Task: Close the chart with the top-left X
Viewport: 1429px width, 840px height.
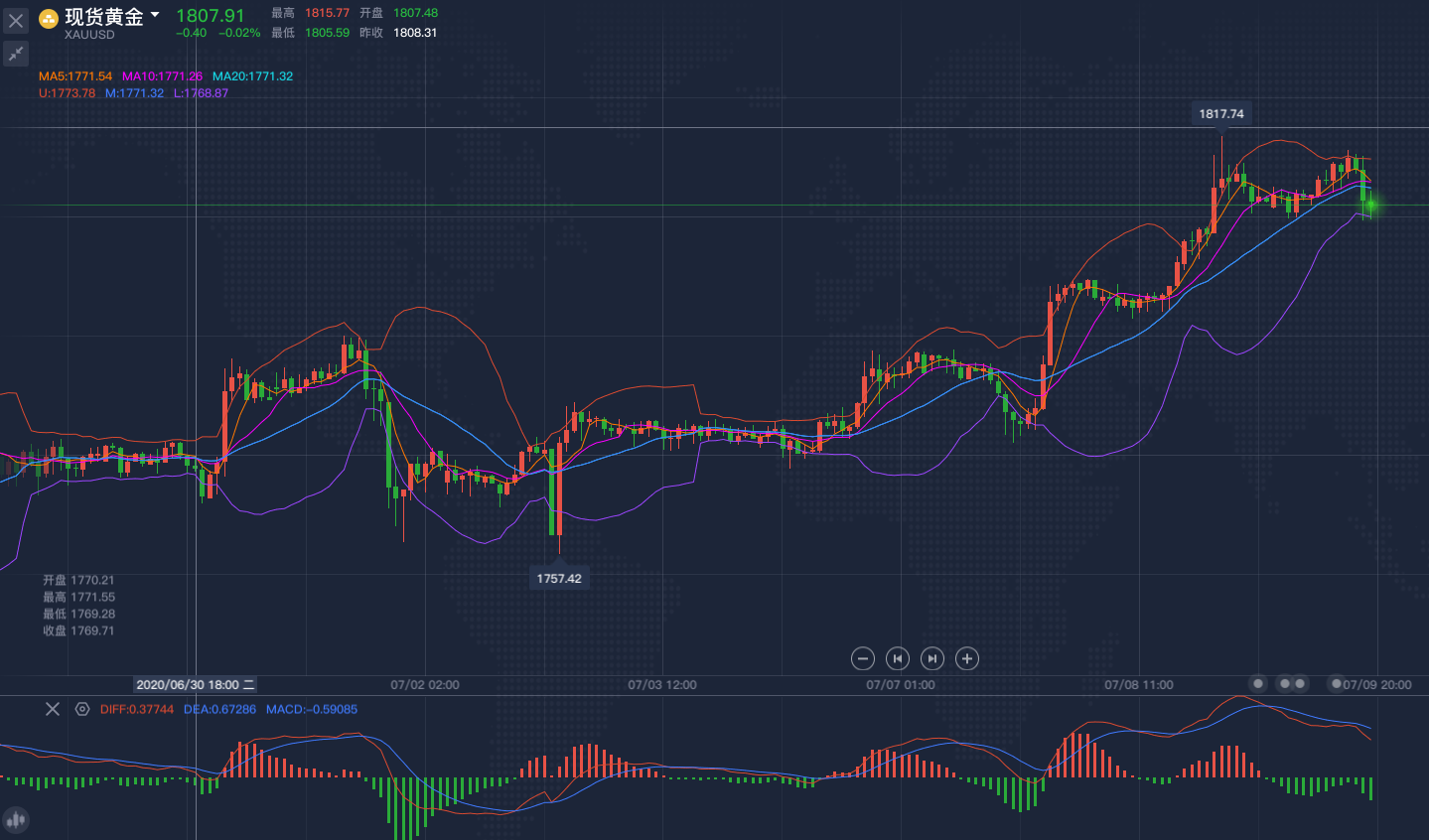Action: (x=16, y=21)
